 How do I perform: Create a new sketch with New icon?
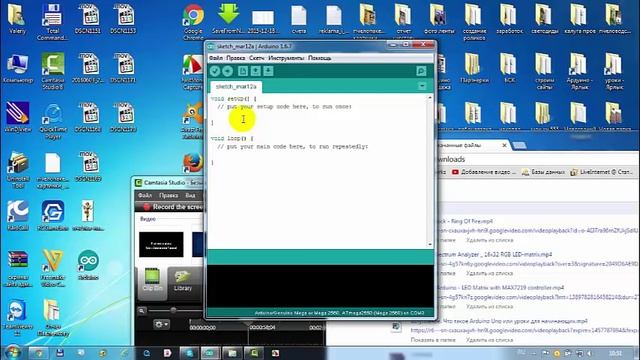click(x=243, y=71)
